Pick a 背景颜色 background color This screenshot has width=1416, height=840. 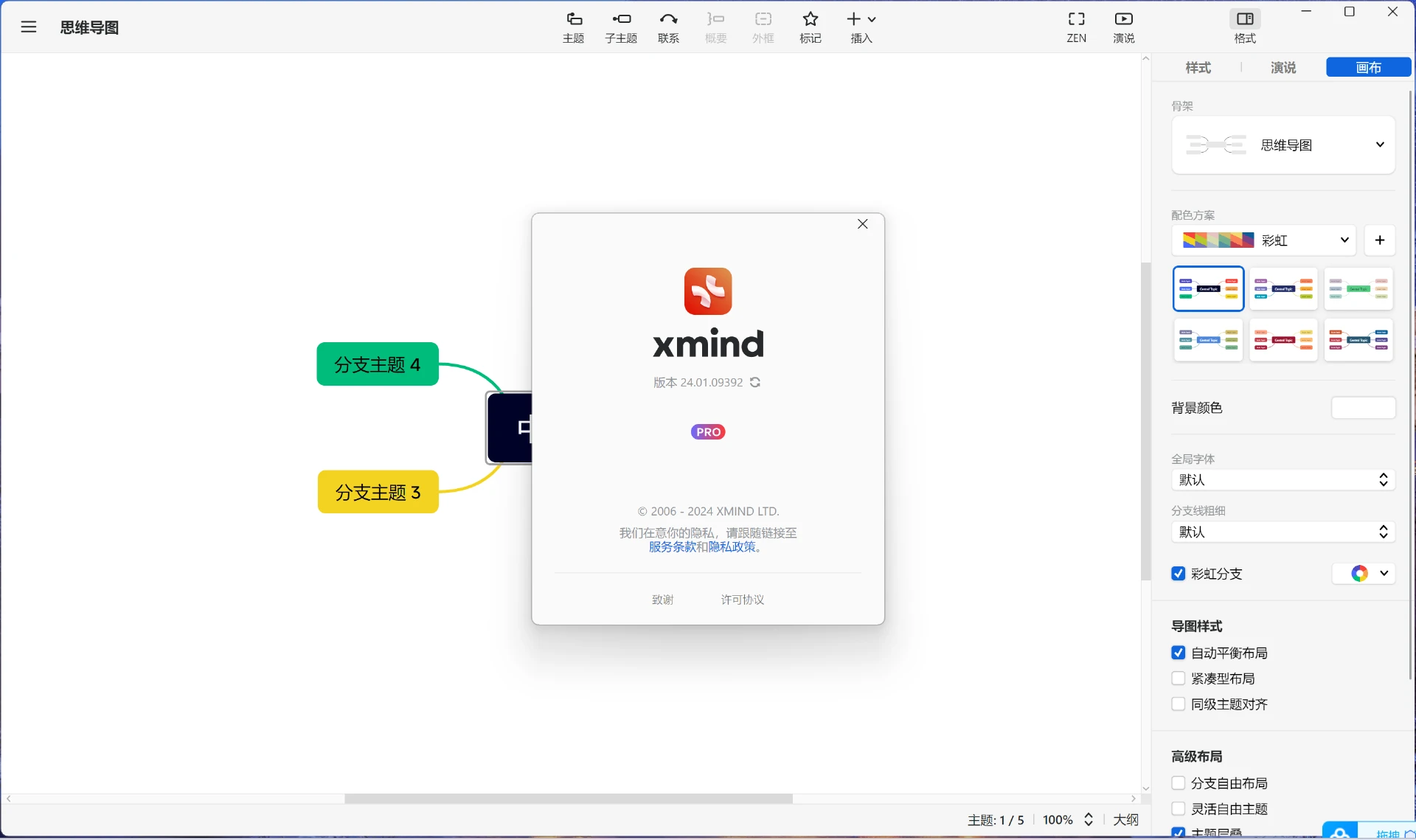(1363, 408)
